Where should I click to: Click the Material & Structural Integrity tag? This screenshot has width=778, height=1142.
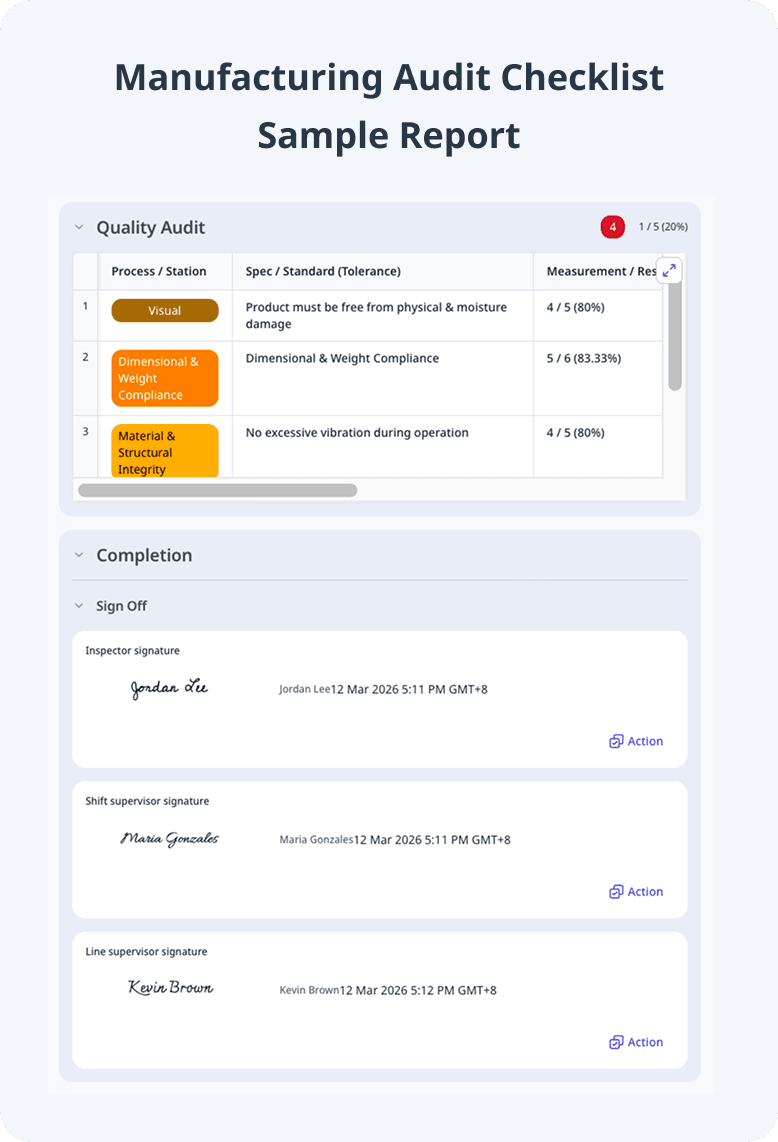tap(165, 452)
